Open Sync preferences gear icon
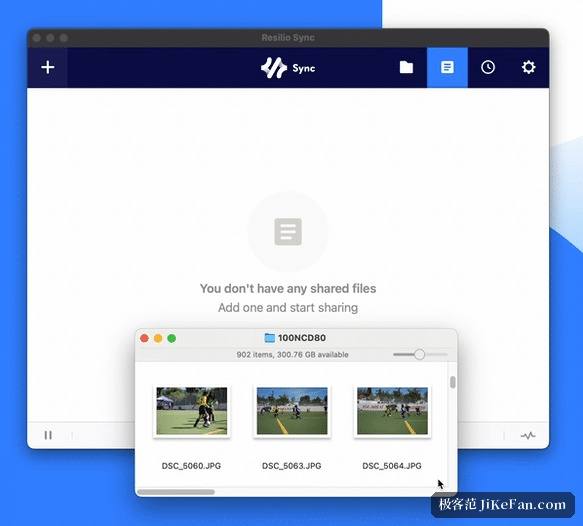Image resolution: width=583 pixels, height=526 pixels. point(528,67)
